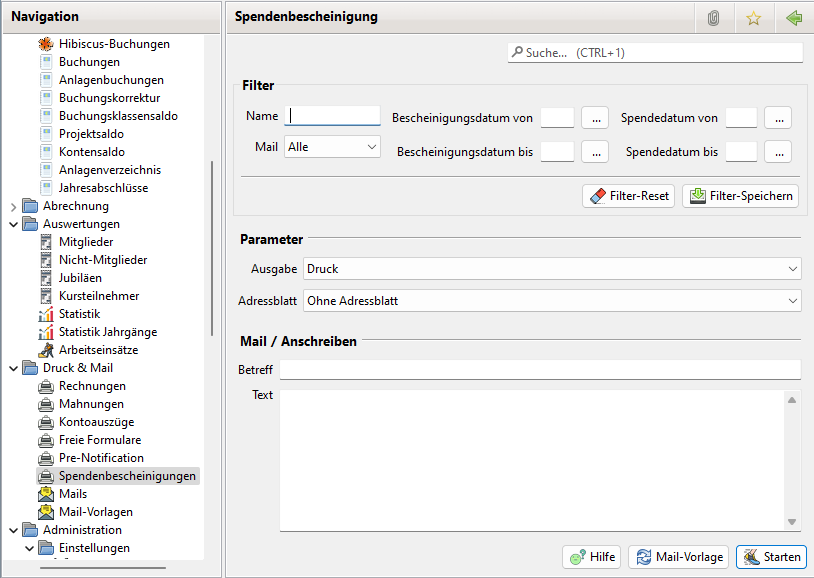Screen dimensions: 814x578
Task: Open the Adressblatt dropdown
Action: pyautogui.click(x=551, y=300)
